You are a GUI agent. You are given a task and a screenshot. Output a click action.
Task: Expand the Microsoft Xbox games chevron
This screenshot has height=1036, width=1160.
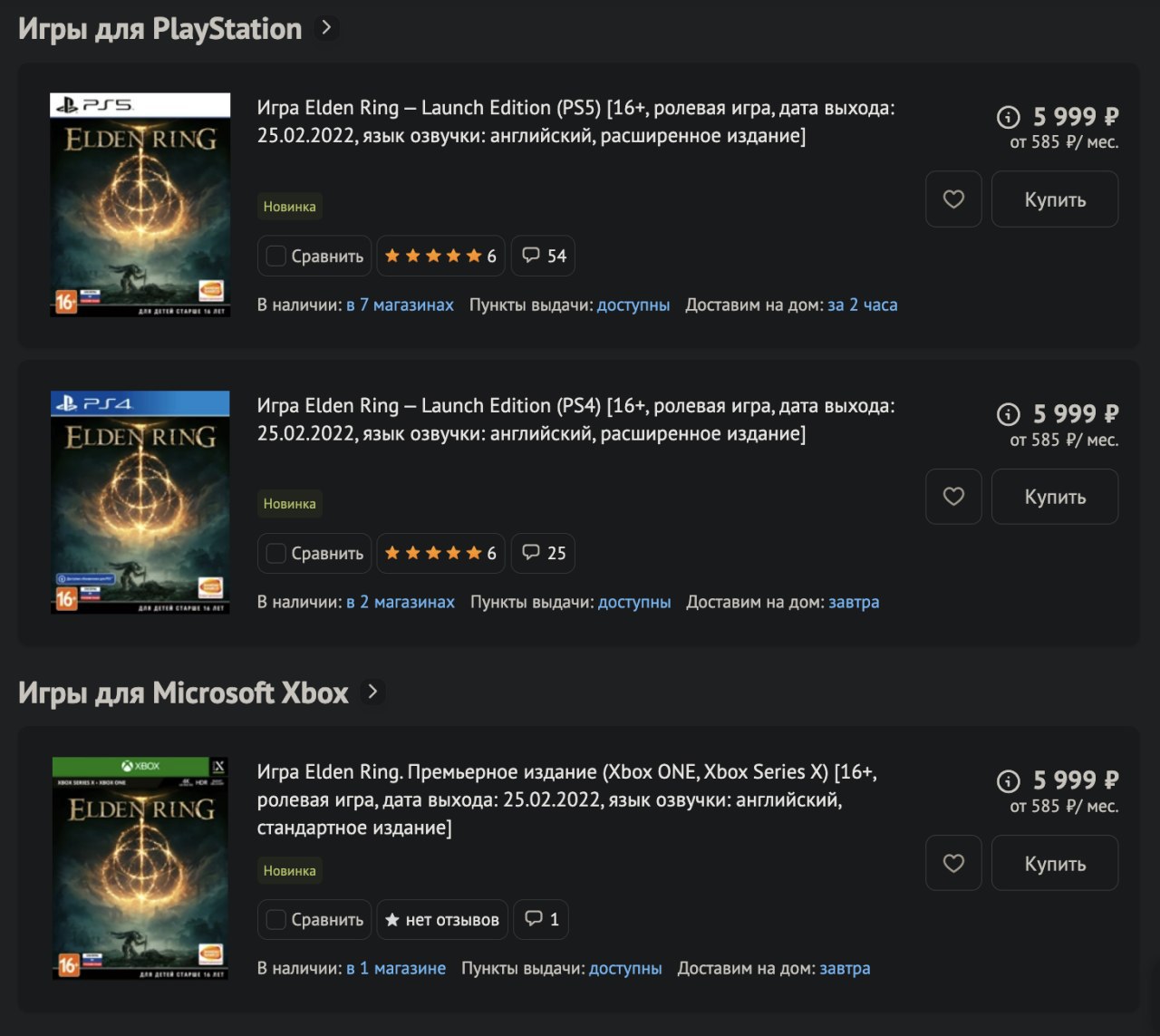coord(372,692)
